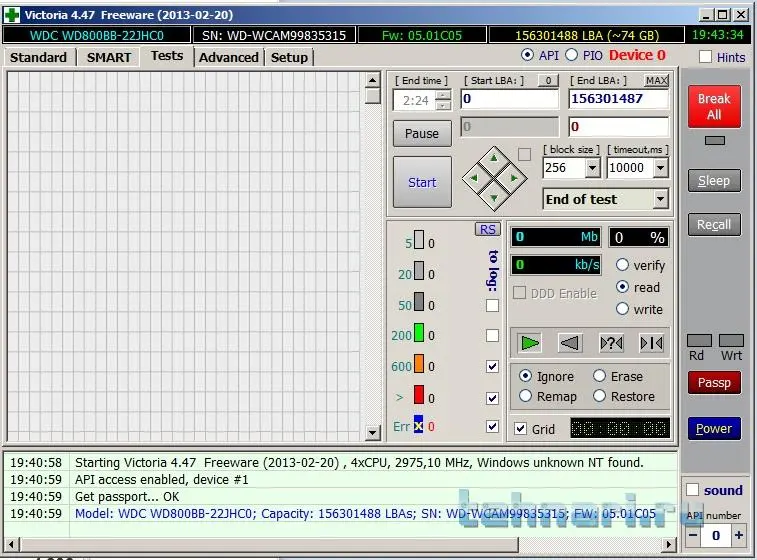The width and height of the screenshot is (757, 560).
Task: Click the red Passp button
Action: (x=714, y=383)
